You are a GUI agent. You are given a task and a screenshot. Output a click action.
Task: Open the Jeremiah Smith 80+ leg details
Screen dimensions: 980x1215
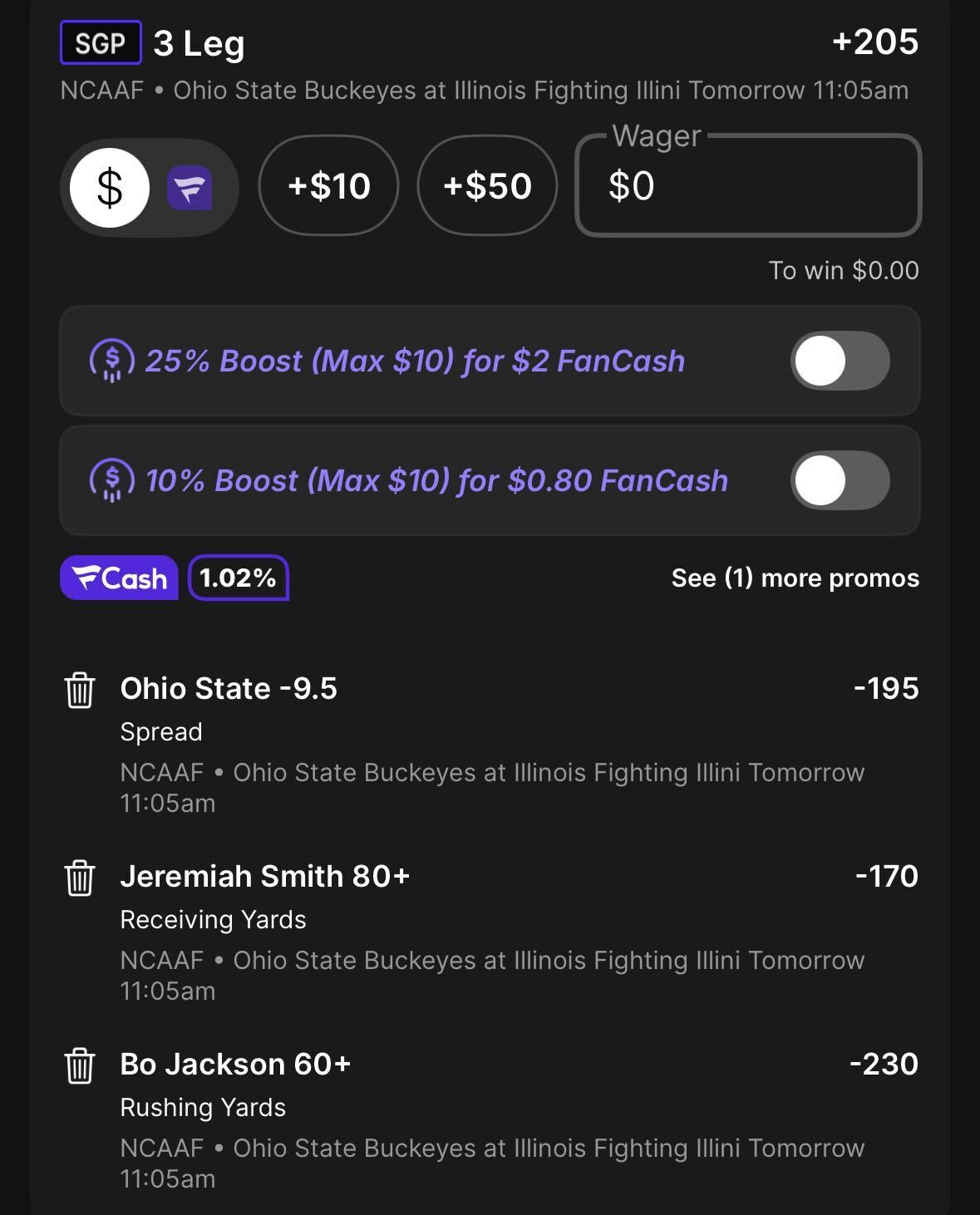coord(265,876)
